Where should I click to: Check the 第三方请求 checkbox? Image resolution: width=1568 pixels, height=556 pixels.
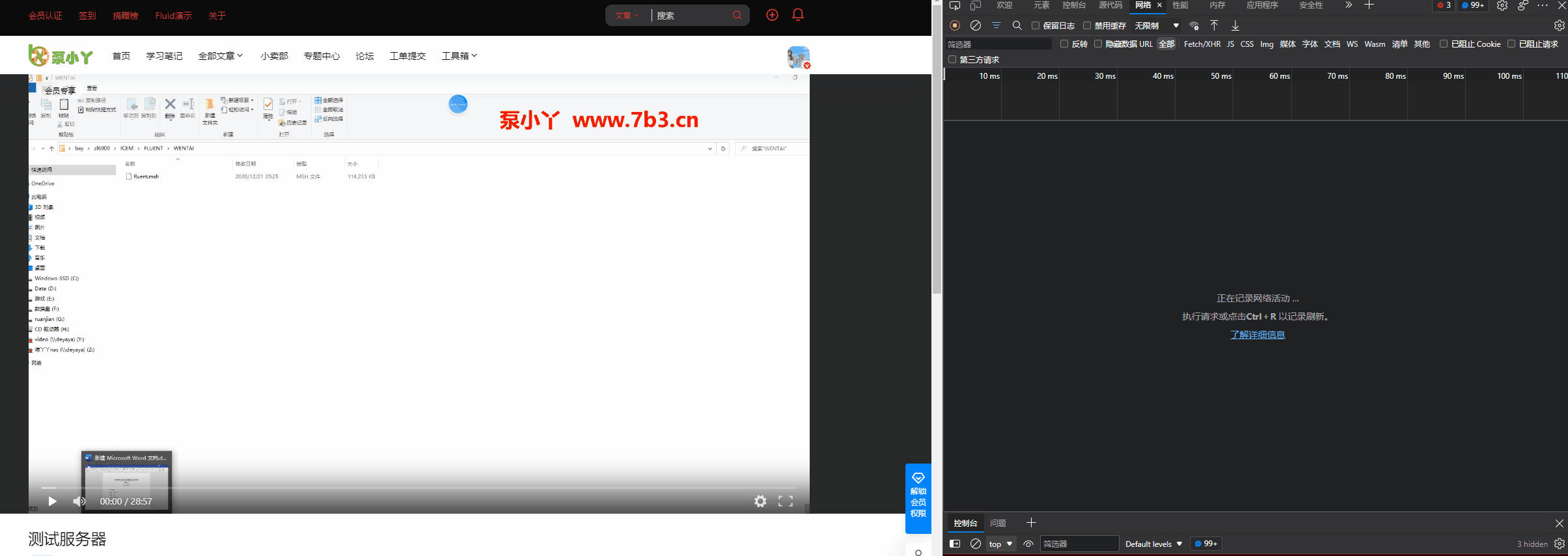(x=952, y=59)
